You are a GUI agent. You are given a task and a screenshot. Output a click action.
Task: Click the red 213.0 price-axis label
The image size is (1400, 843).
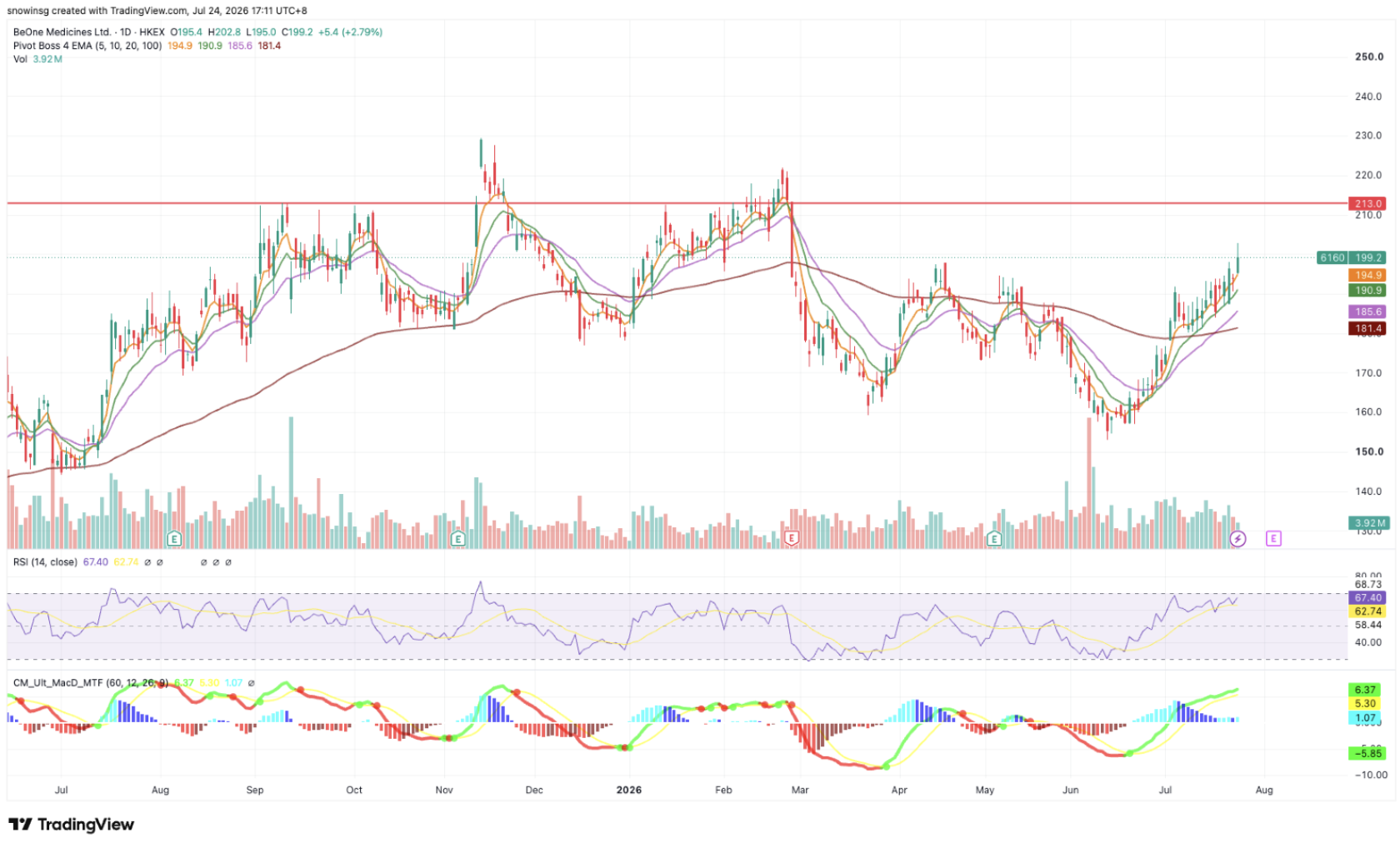(x=1368, y=203)
